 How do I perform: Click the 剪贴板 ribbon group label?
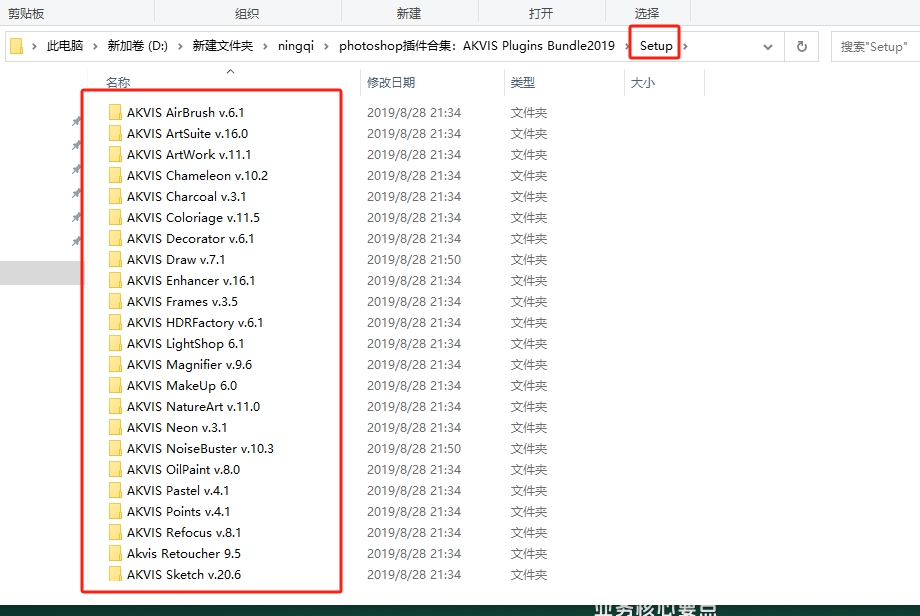(26, 13)
